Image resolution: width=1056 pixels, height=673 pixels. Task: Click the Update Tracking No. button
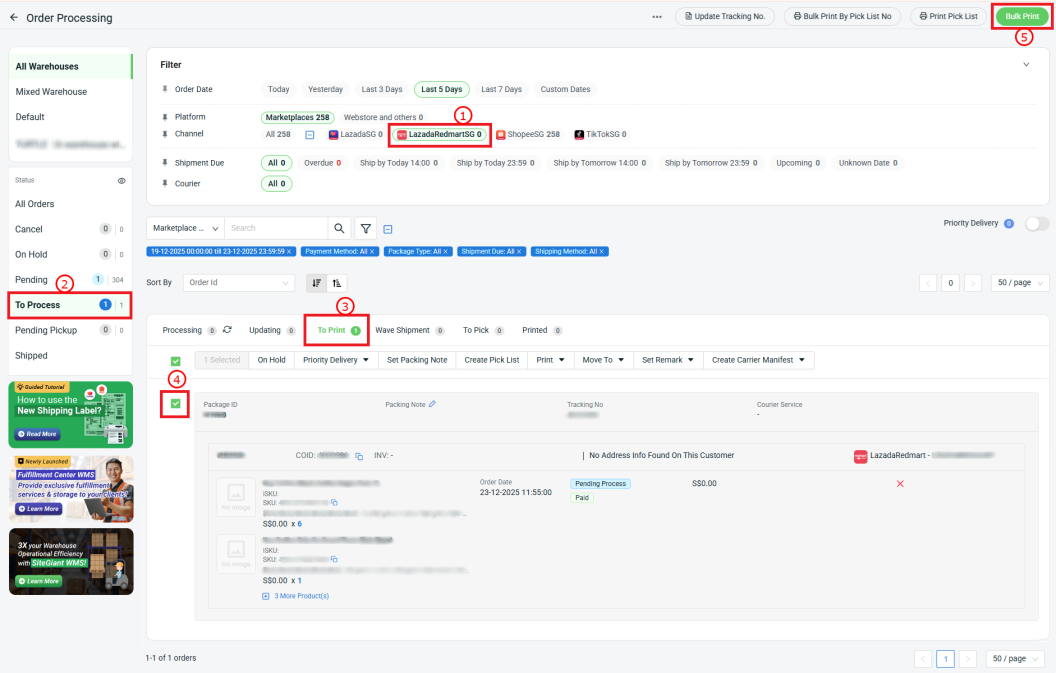click(x=725, y=17)
